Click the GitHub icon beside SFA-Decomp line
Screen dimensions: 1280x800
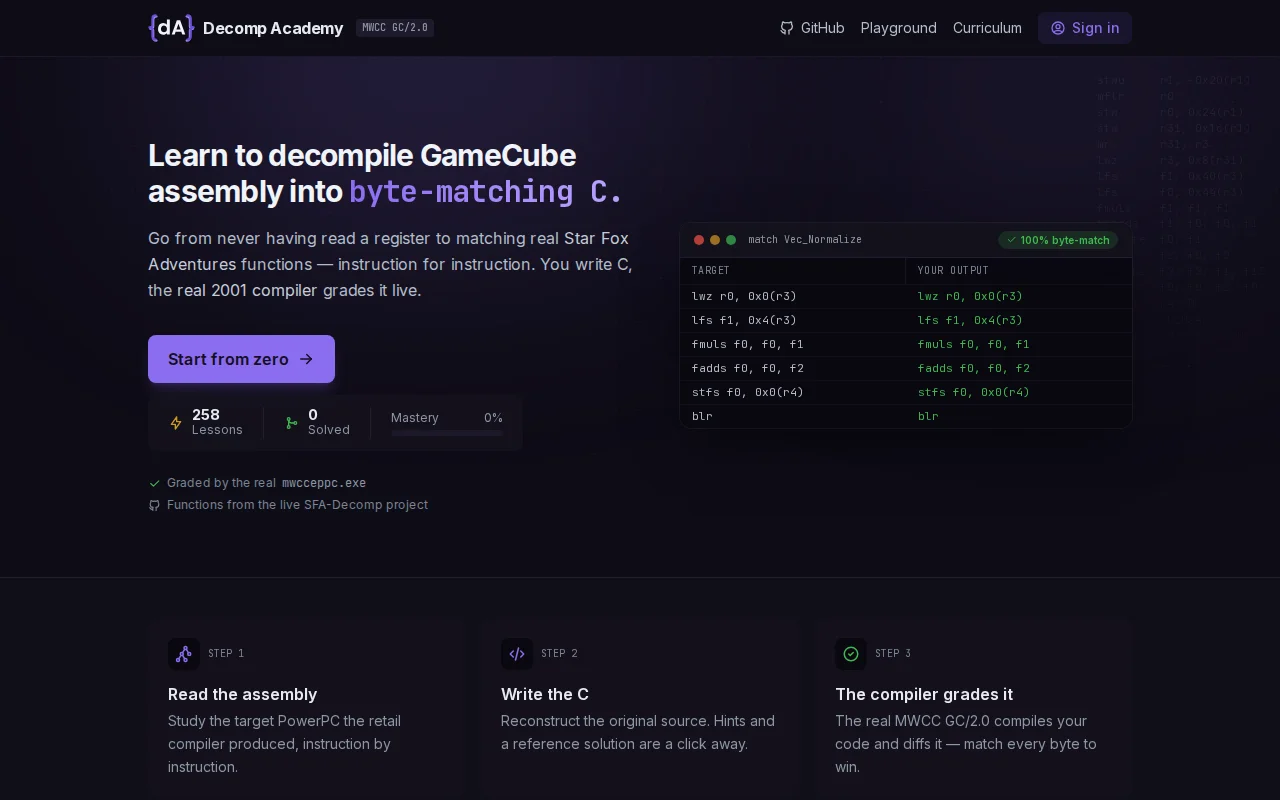coord(154,505)
